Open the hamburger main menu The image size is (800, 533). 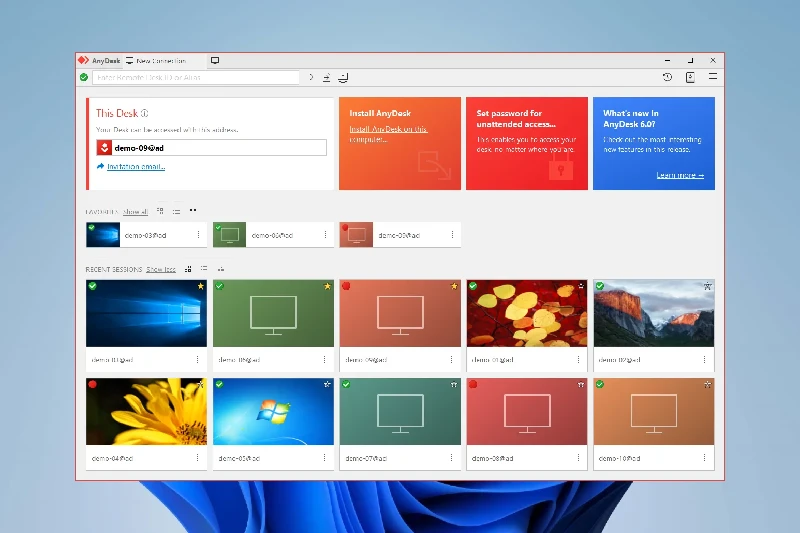point(713,77)
